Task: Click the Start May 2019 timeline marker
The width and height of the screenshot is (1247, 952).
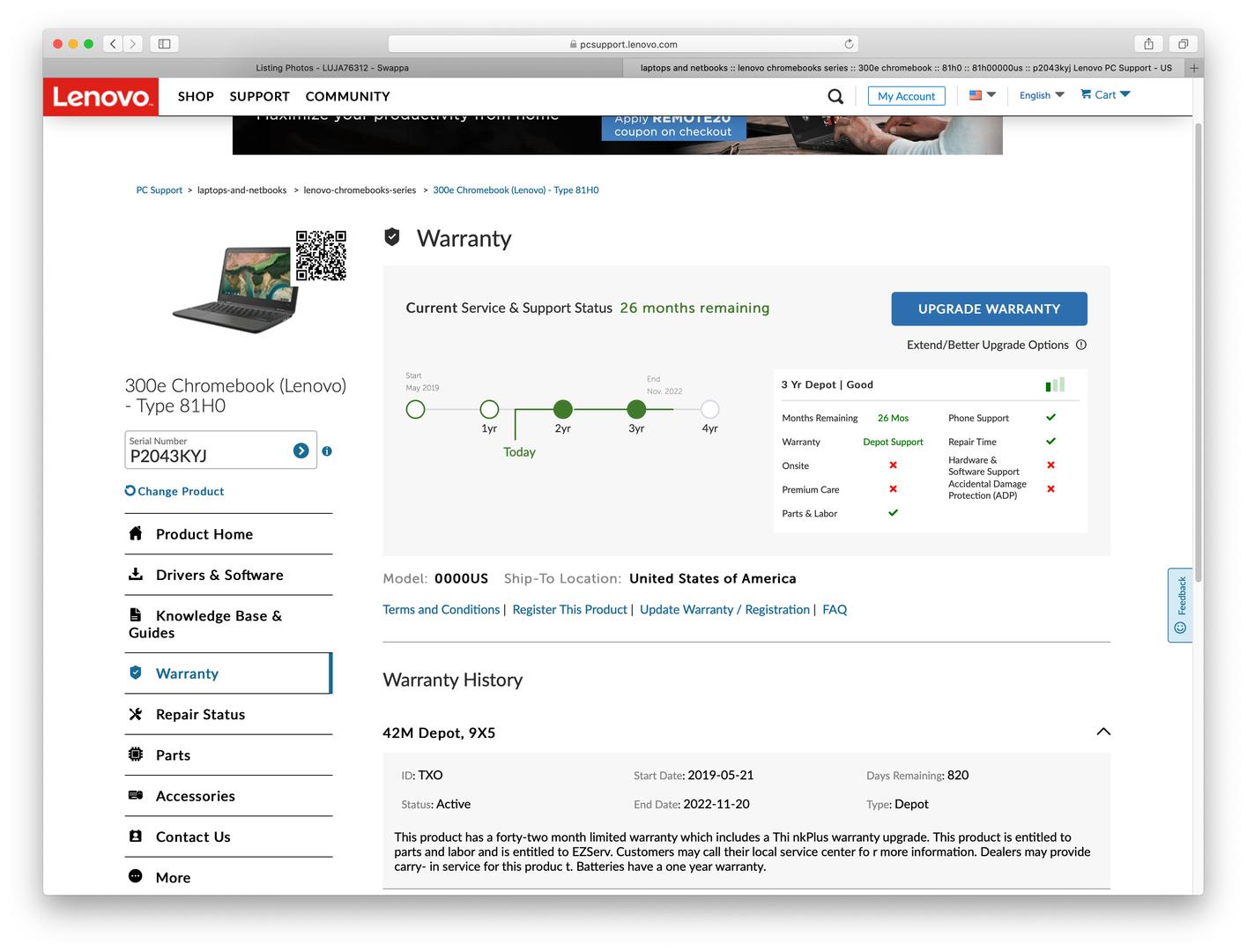Action: coord(415,409)
